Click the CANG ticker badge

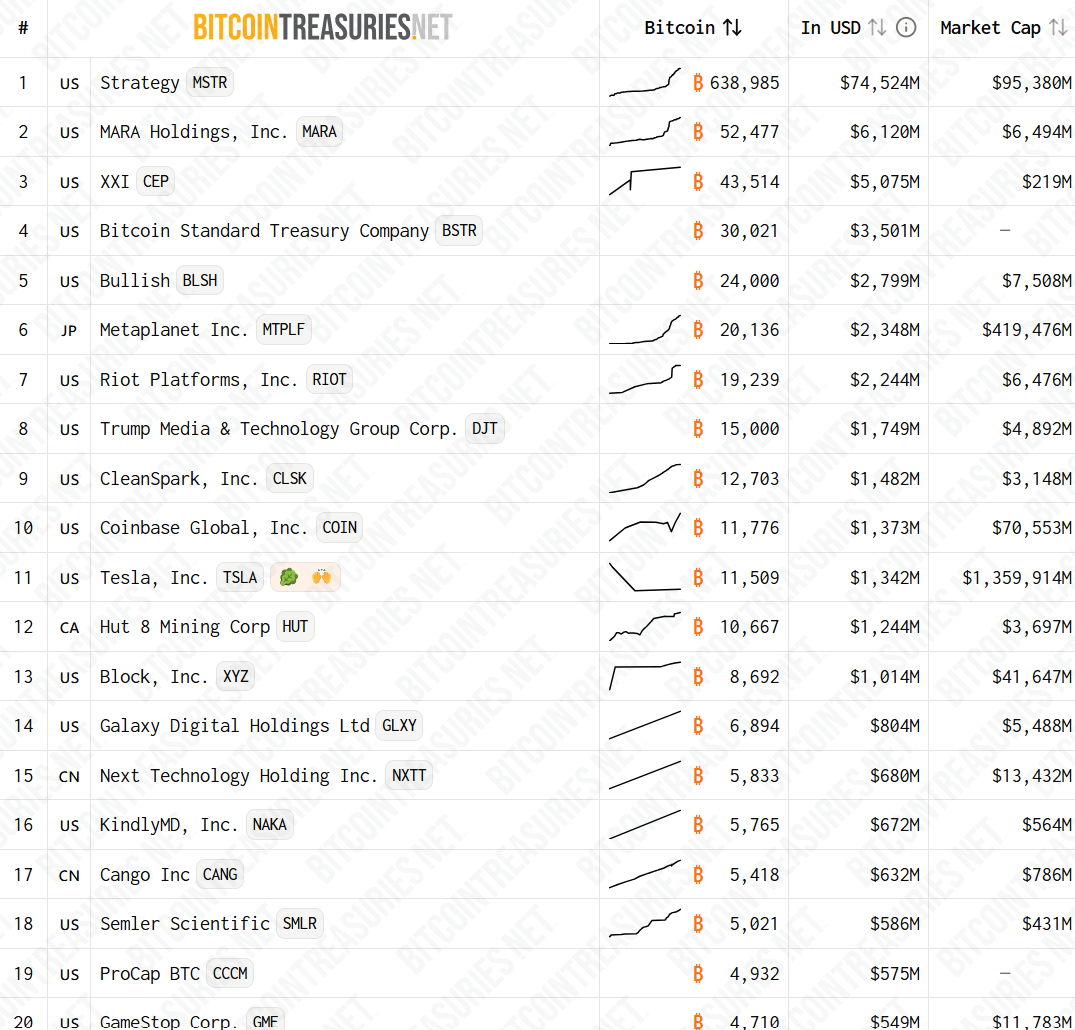coord(220,874)
